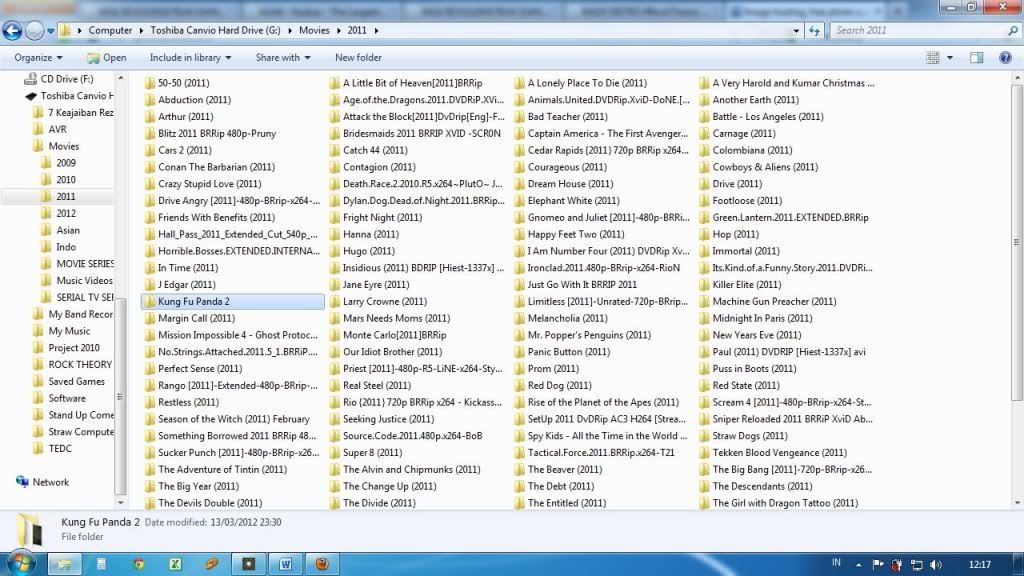Click Toshiba Canvio Hard Drive (G:) breadcrumb
The width and height of the screenshot is (1024, 576).
tap(215, 30)
